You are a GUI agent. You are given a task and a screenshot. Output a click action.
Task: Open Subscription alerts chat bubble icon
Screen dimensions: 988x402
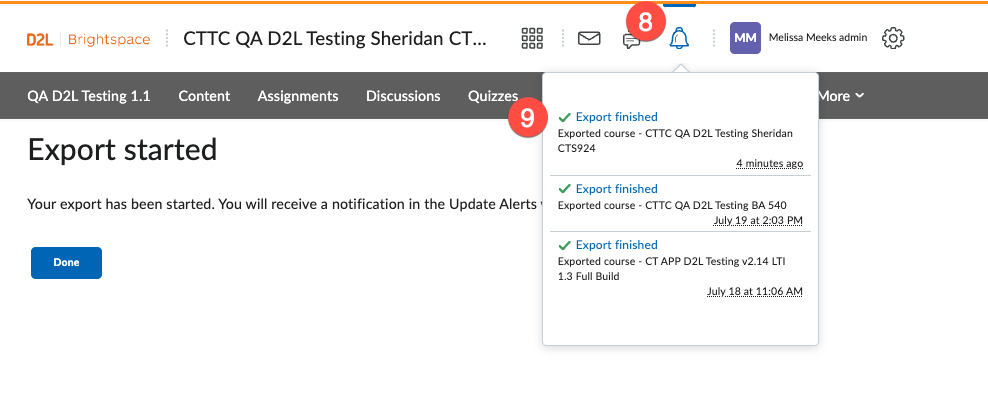coord(631,41)
